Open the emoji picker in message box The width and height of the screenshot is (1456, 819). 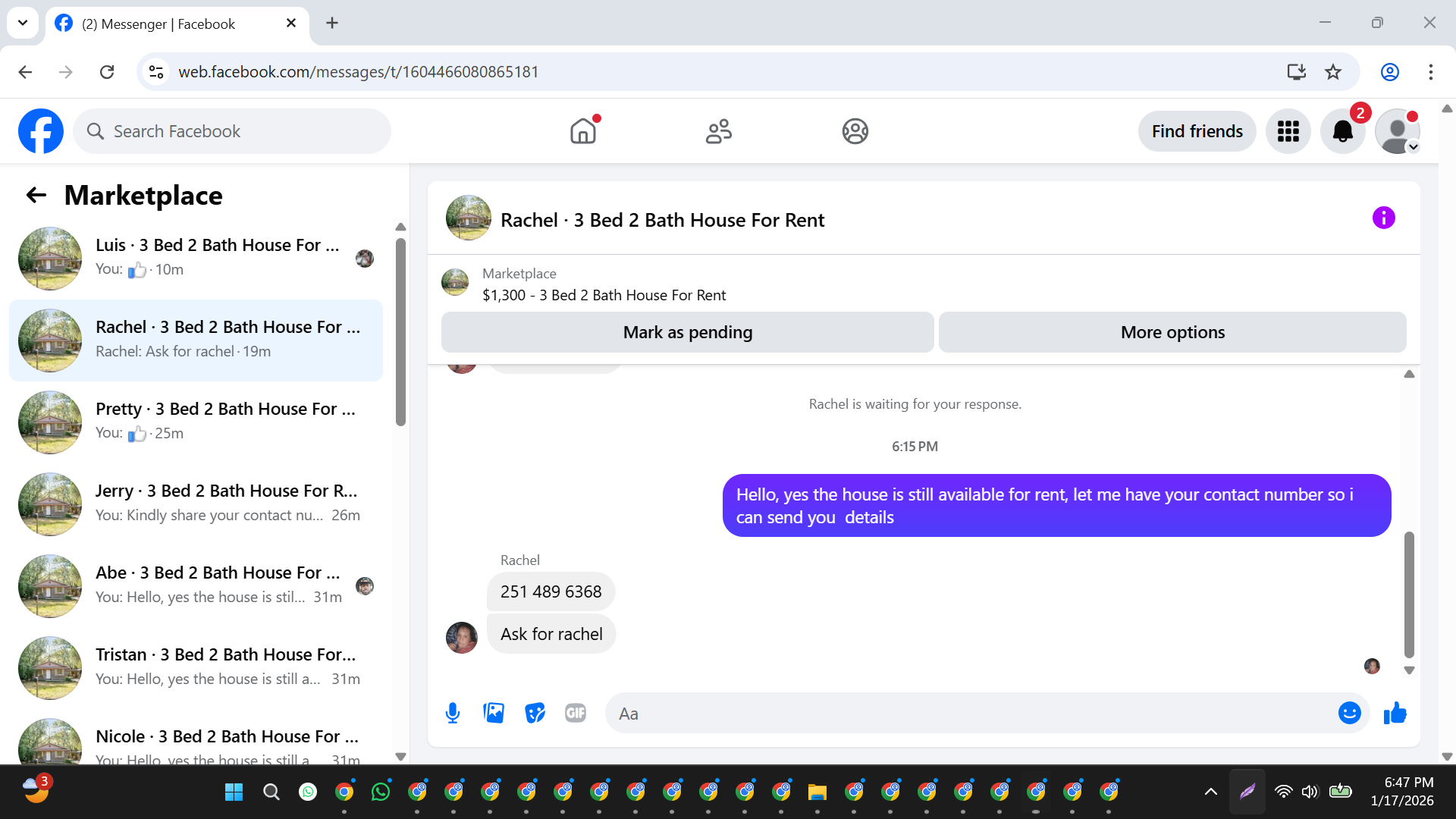(1349, 713)
